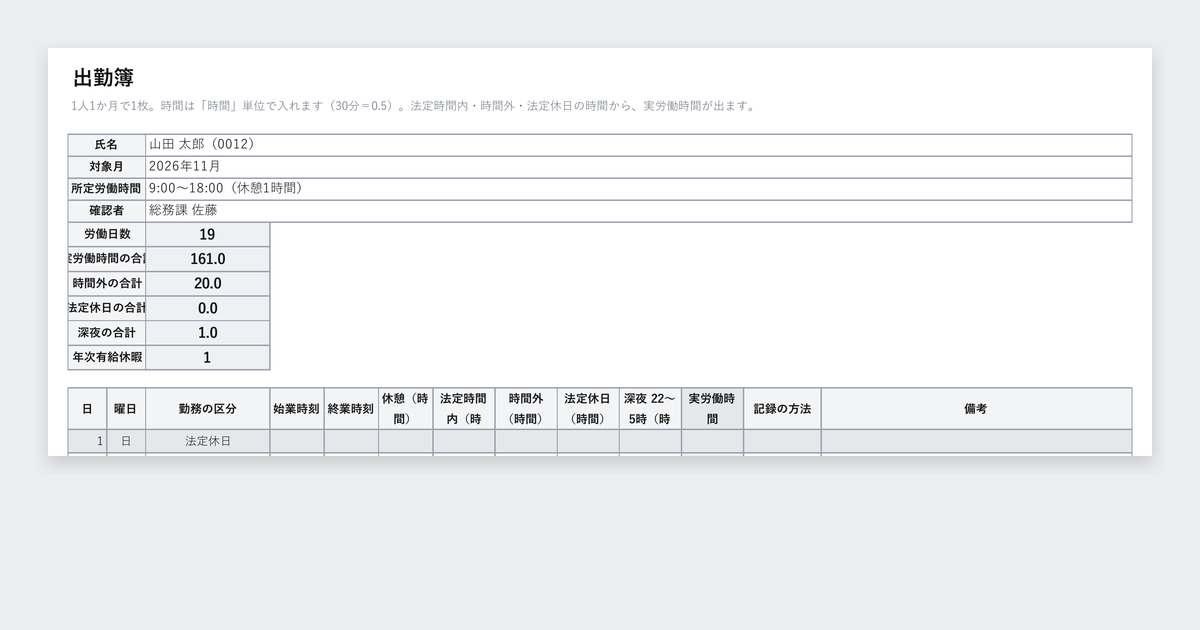The height and width of the screenshot is (630, 1200).
Task: Select the 記録の方法 column header
Action: (x=783, y=409)
